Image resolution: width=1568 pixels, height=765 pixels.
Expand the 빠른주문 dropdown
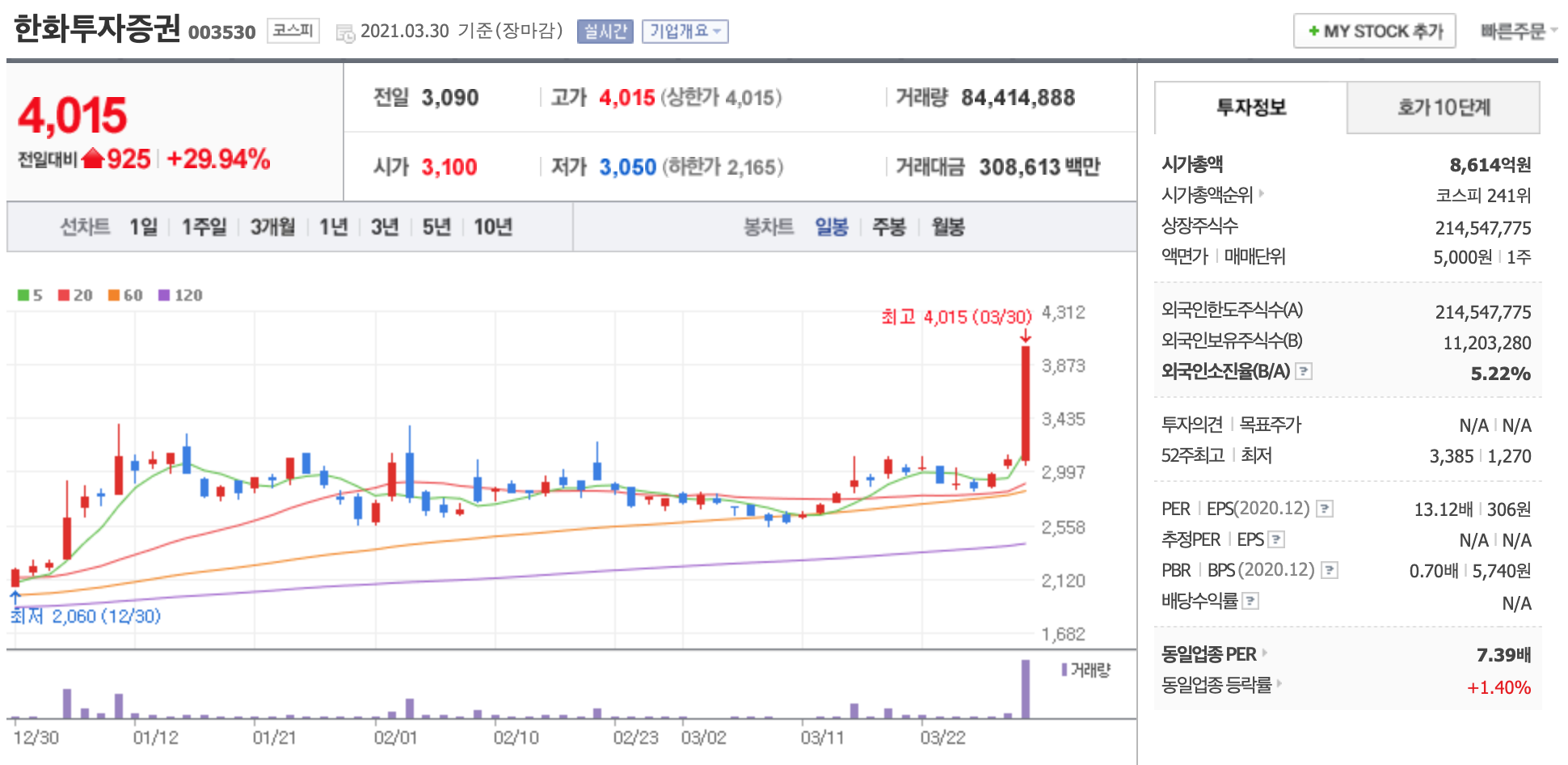(1518, 31)
